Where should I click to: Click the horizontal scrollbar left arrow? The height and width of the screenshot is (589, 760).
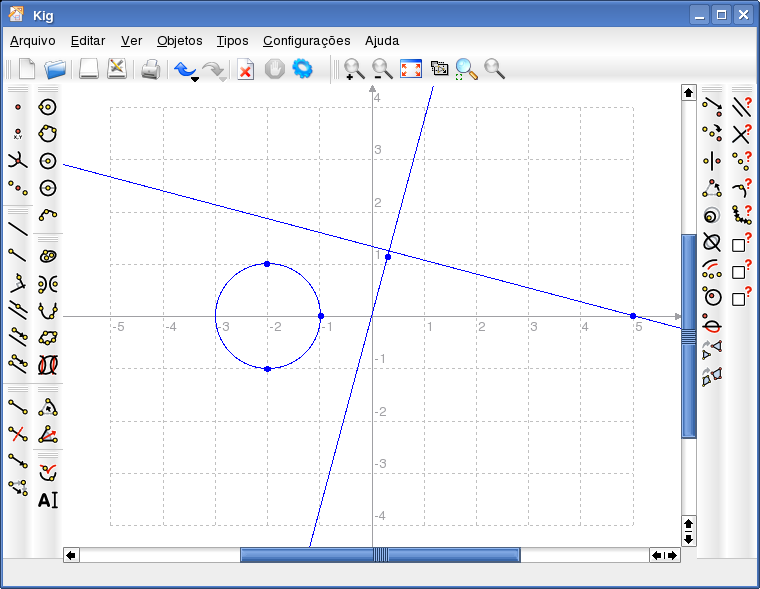pos(71,555)
